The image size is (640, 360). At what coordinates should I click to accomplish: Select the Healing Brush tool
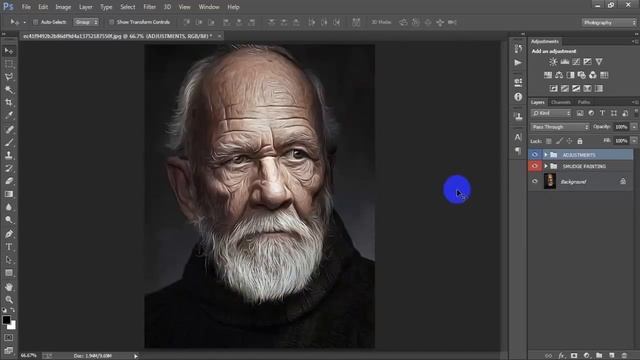tap(9, 129)
